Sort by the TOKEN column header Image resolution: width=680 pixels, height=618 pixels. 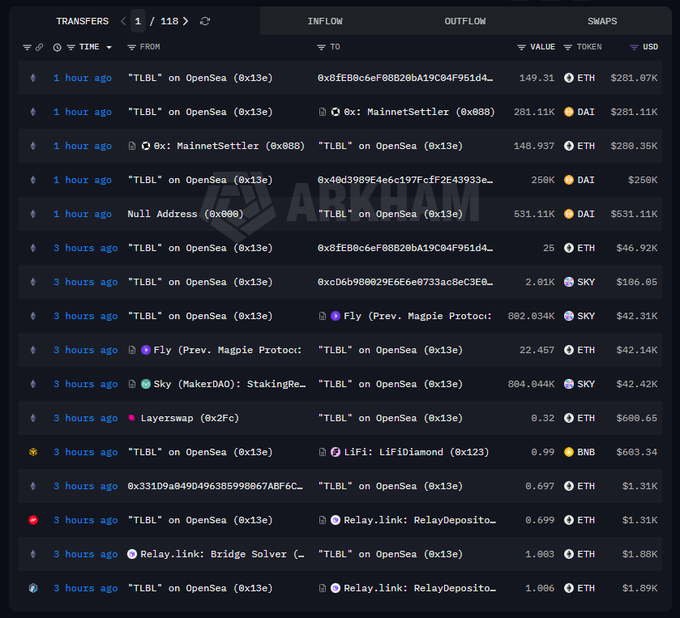point(589,47)
